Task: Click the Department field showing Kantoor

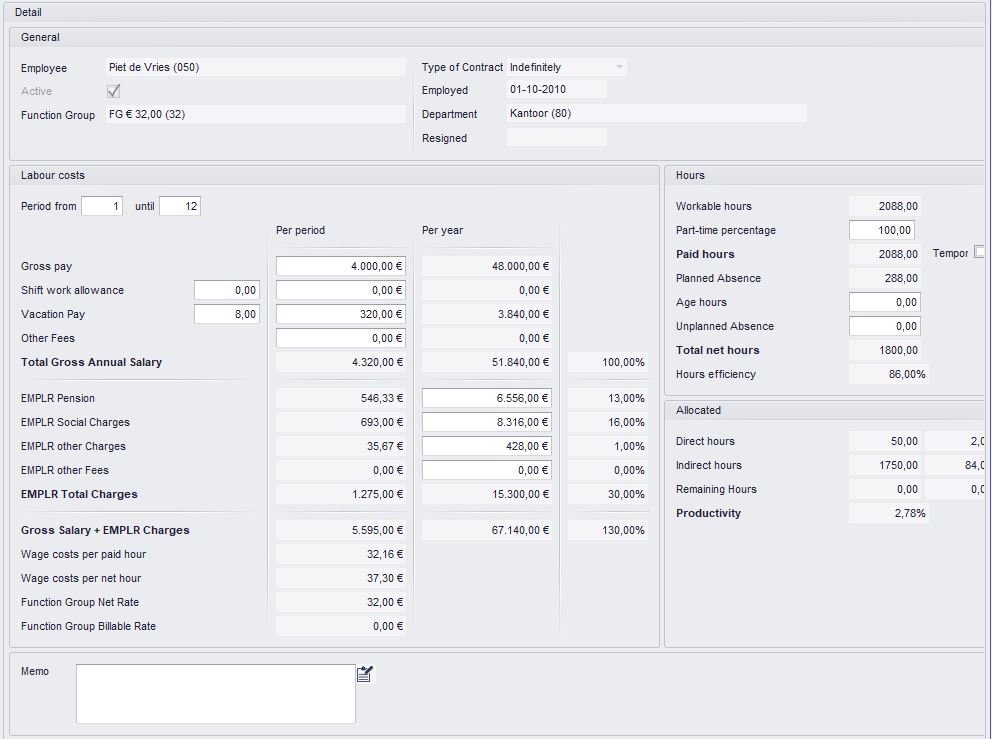Action: (657, 113)
